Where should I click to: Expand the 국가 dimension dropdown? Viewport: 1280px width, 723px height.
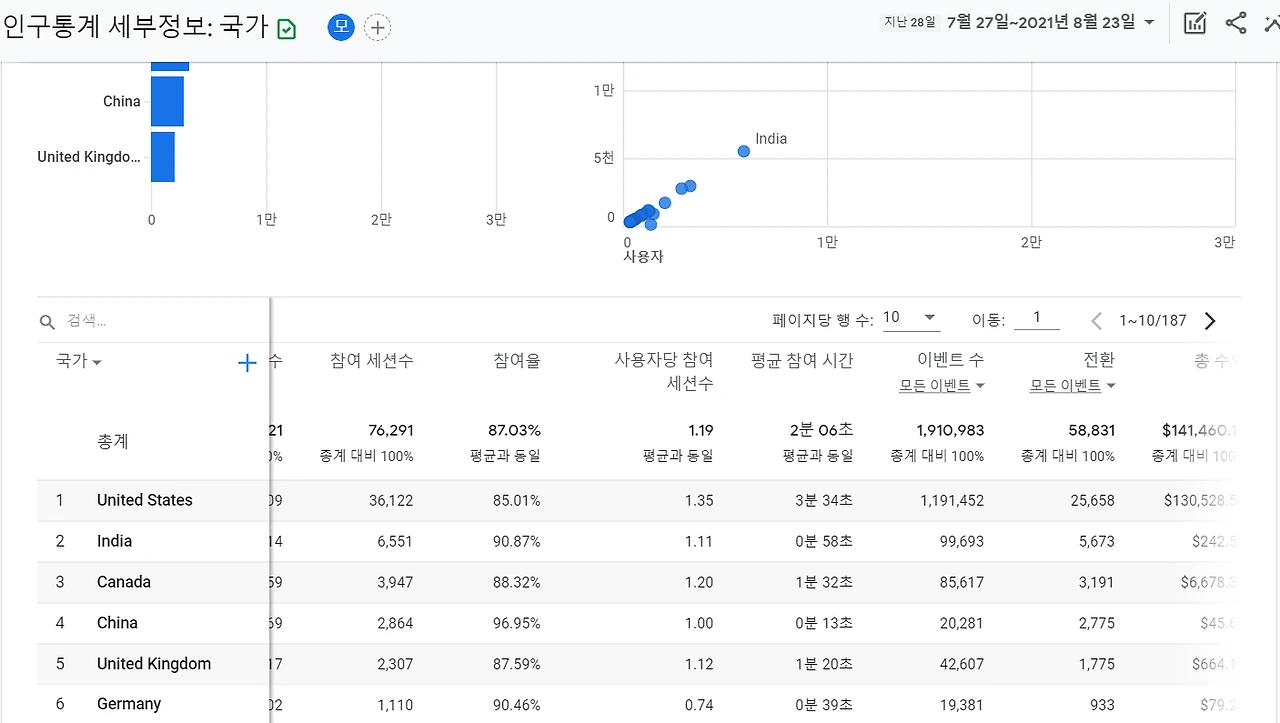pyautogui.click(x=79, y=361)
